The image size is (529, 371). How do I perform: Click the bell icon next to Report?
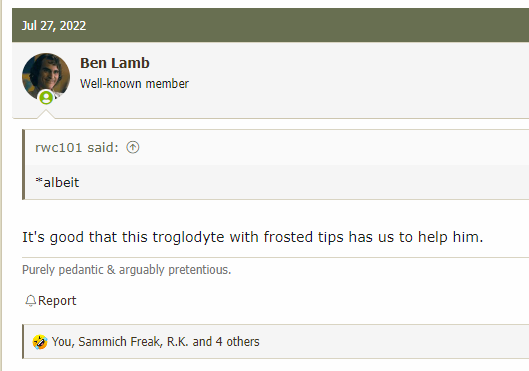point(30,301)
